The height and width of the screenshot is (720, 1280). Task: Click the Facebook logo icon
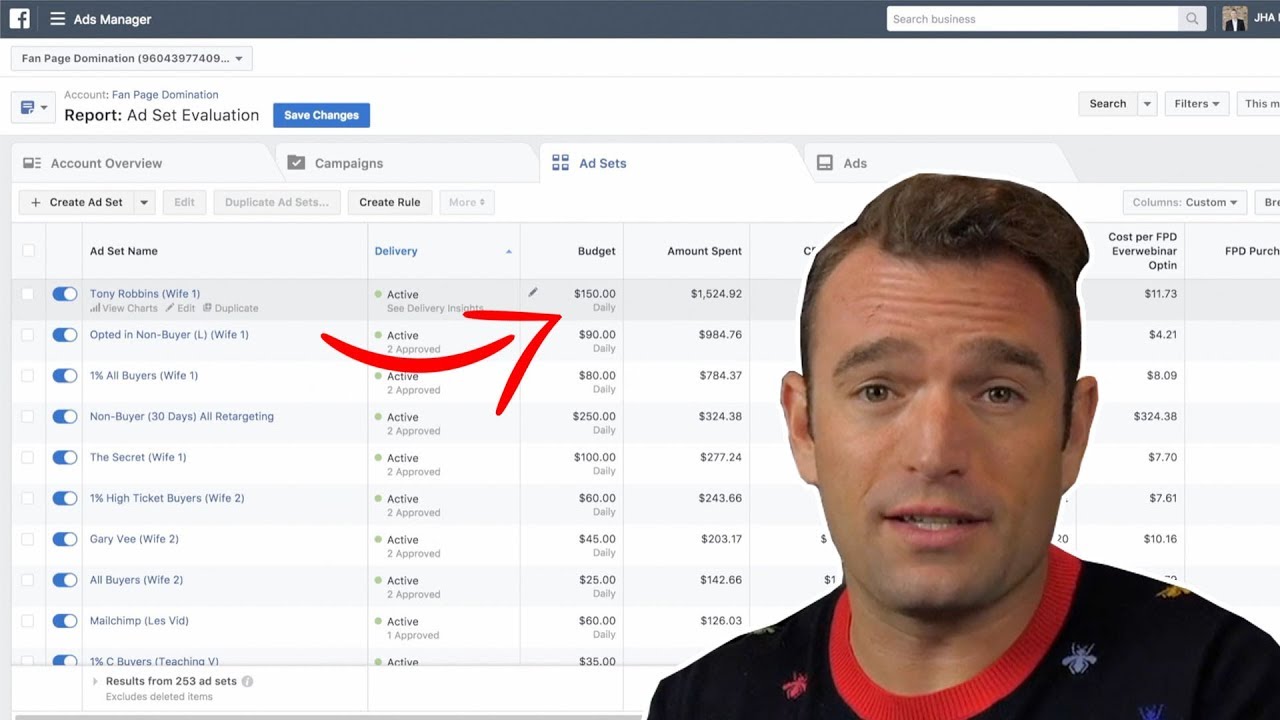click(19, 19)
